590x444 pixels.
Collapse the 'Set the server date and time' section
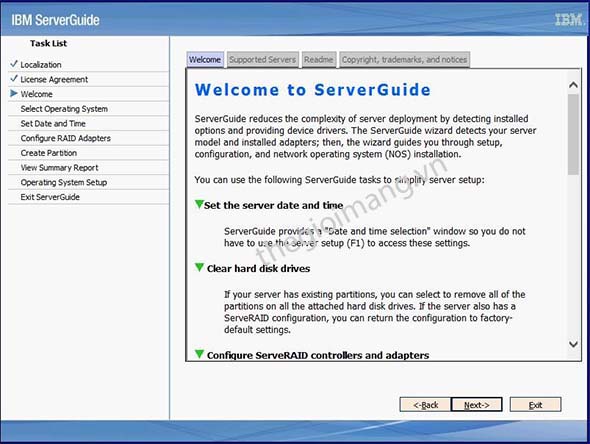[x=199, y=204]
